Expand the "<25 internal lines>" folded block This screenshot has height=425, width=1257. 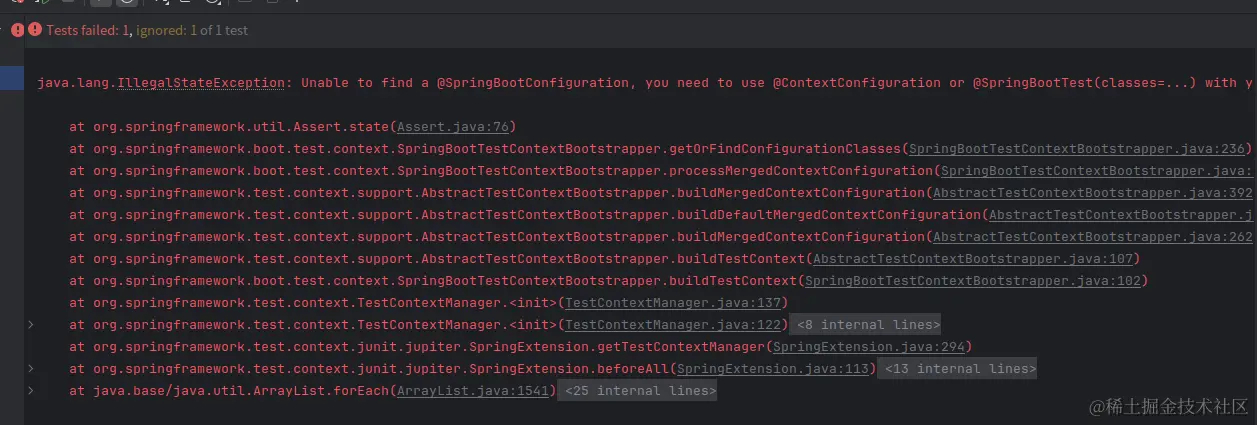(x=637, y=391)
